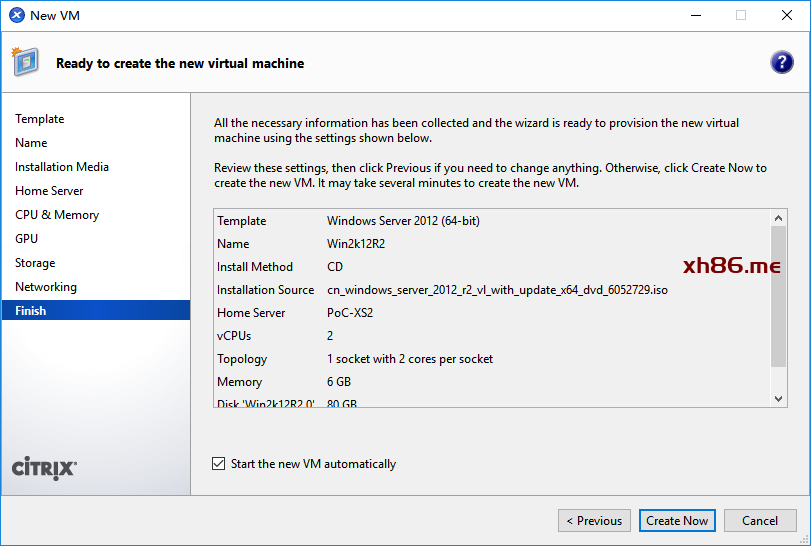The height and width of the screenshot is (546, 811).
Task: Switch to Home Server step
Action: pyautogui.click(x=49, y=191)
